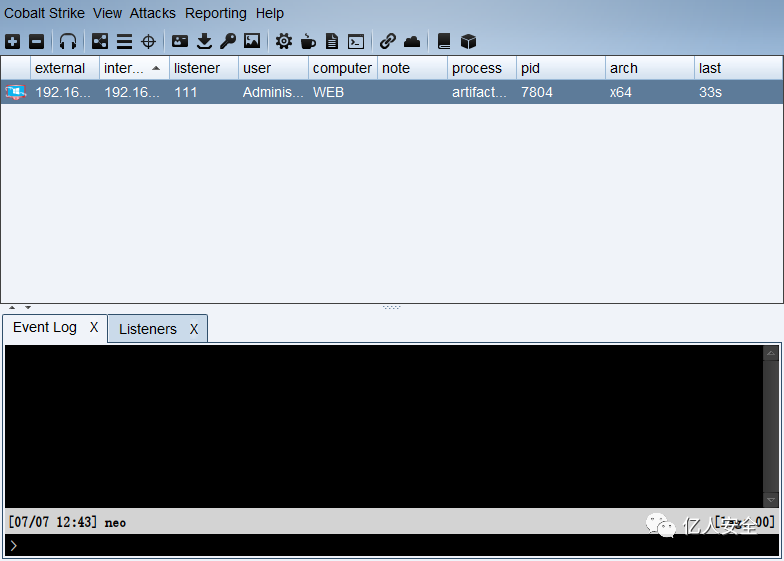The height and width of the screenshot is (561, 784).
Task: Click the neo username in status bar
Action: coord(115,523)
